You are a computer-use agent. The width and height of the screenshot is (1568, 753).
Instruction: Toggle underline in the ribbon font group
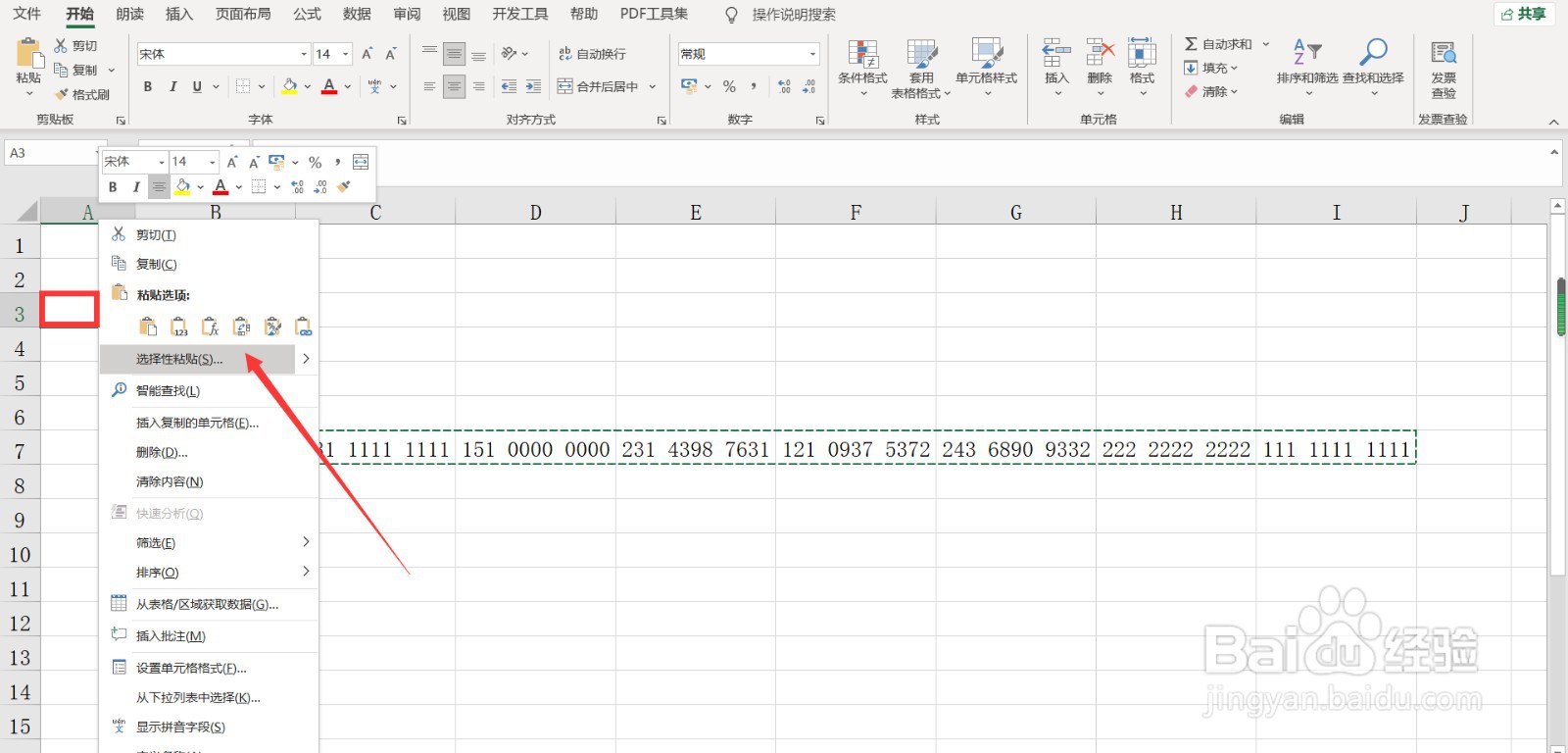point(197,86)
